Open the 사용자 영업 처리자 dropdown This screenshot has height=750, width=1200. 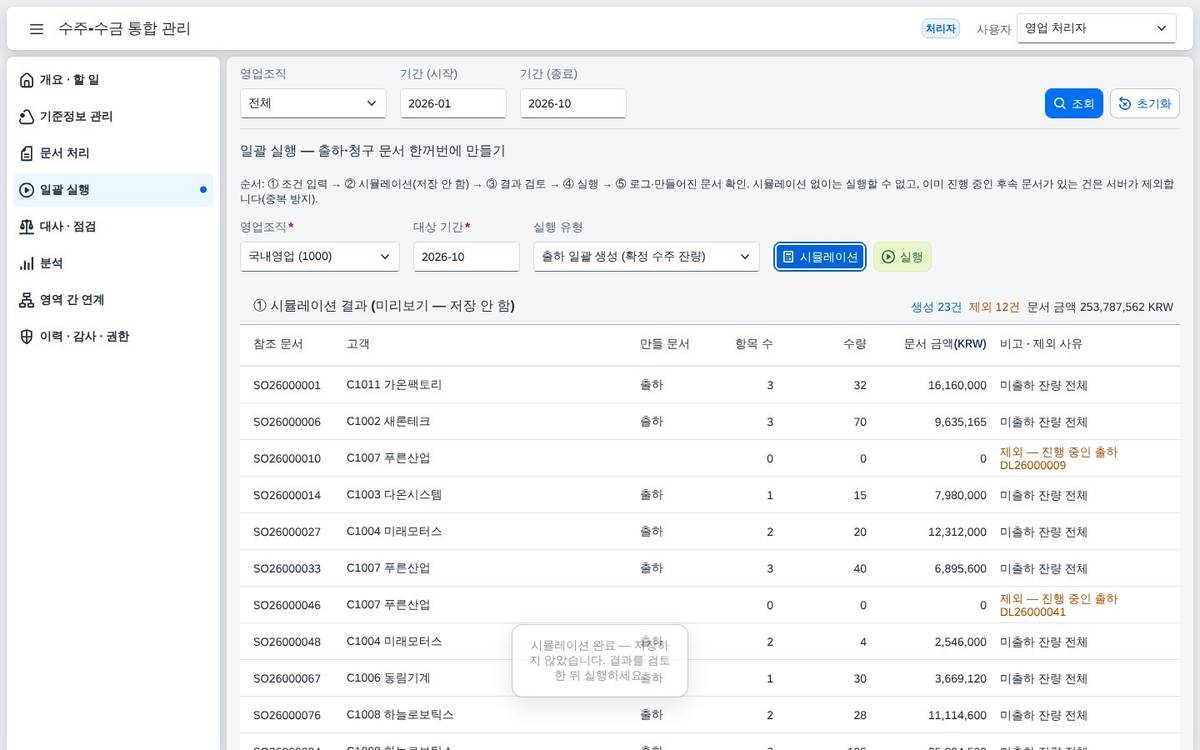[1096, 29]
